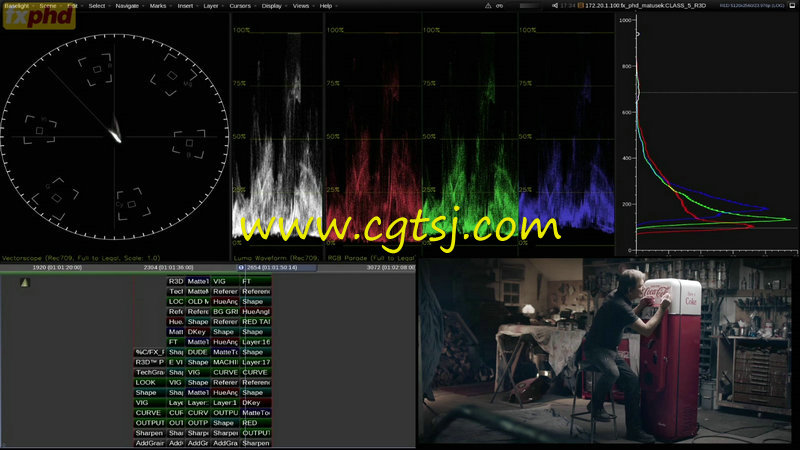The image size is (800, 450).
Task: Click the 2304 (01:01:36:00) timeline label
Action: (x=168, y=267)
